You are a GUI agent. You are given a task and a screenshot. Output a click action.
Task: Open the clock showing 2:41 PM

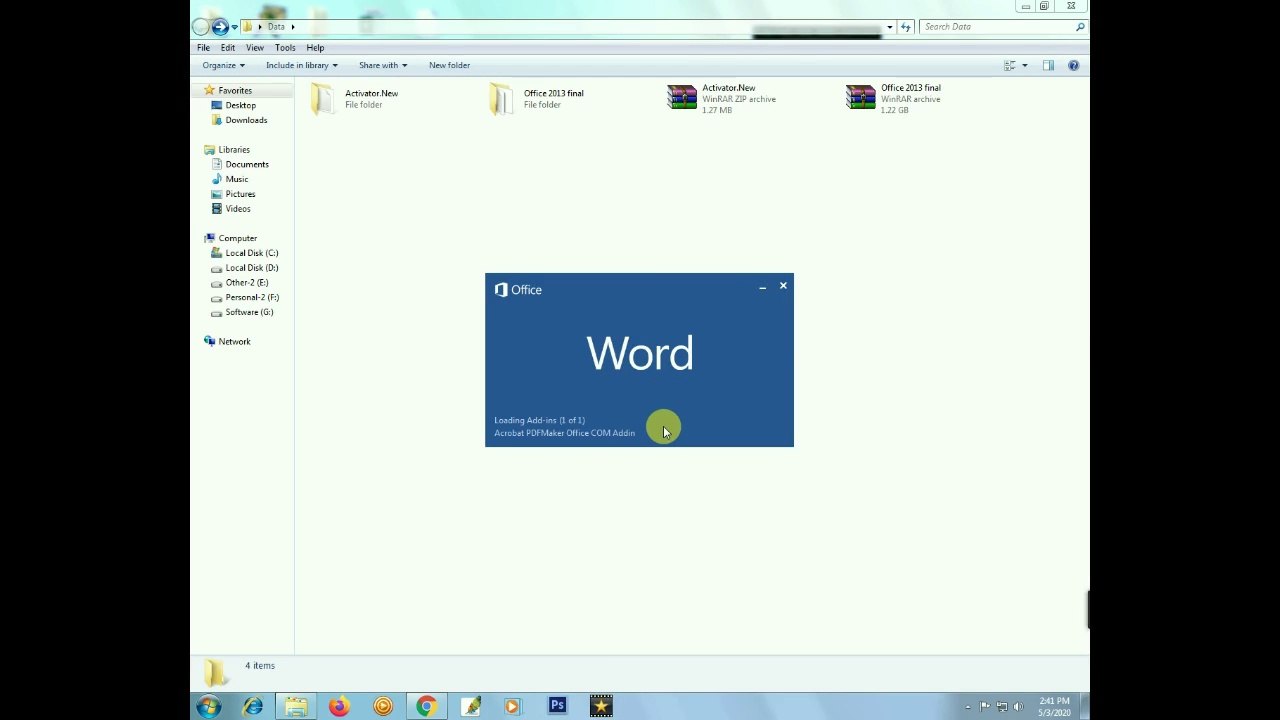point(1055,707)
